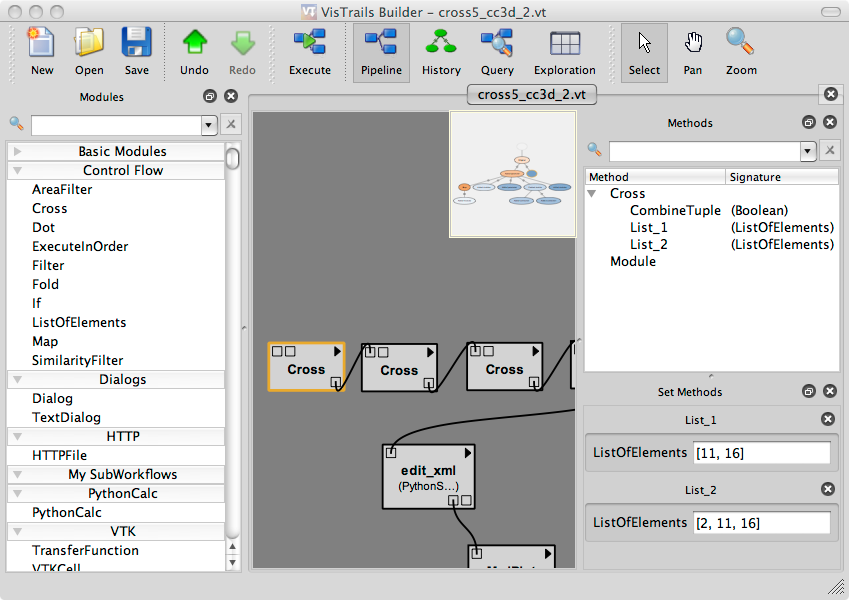Open the Methods search dropdown arrow
This screenshot has height=600, width=849.
(808, 151)
